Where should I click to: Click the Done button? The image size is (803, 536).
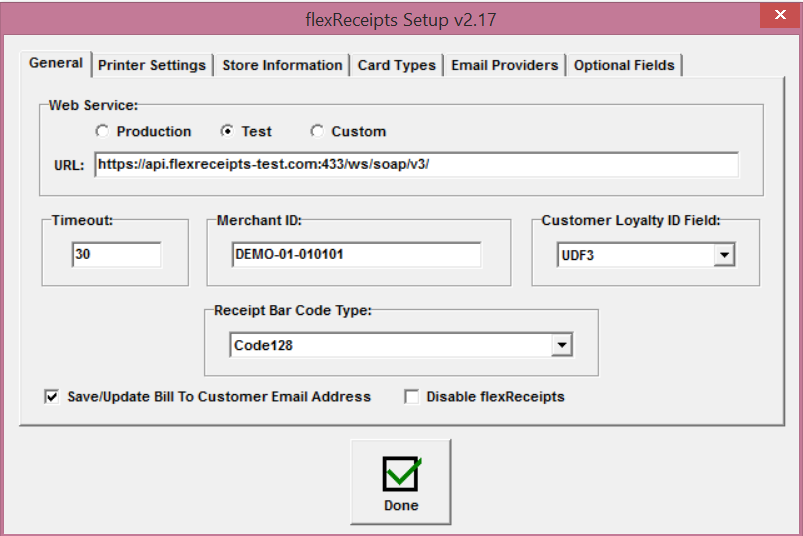click(x=401, y=482)
